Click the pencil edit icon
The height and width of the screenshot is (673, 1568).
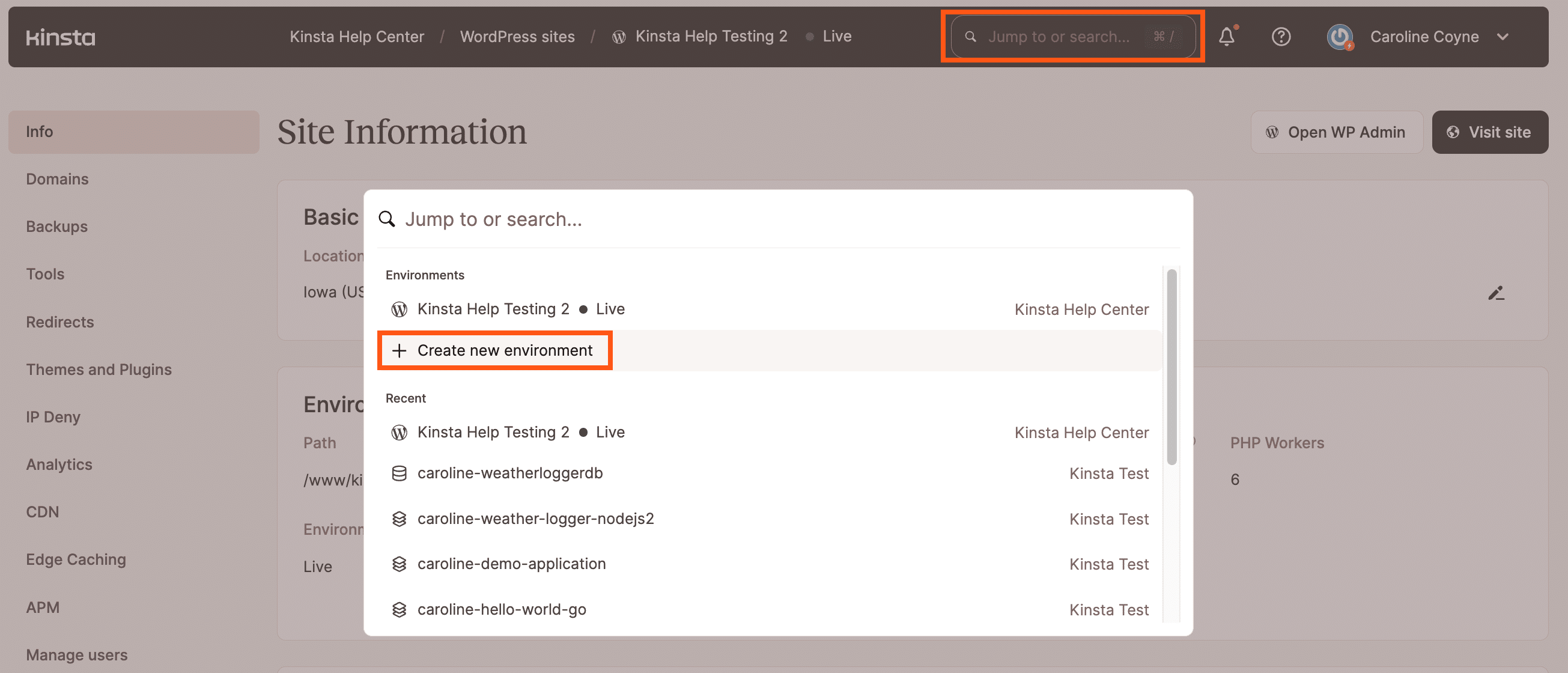click(1495, 294)
